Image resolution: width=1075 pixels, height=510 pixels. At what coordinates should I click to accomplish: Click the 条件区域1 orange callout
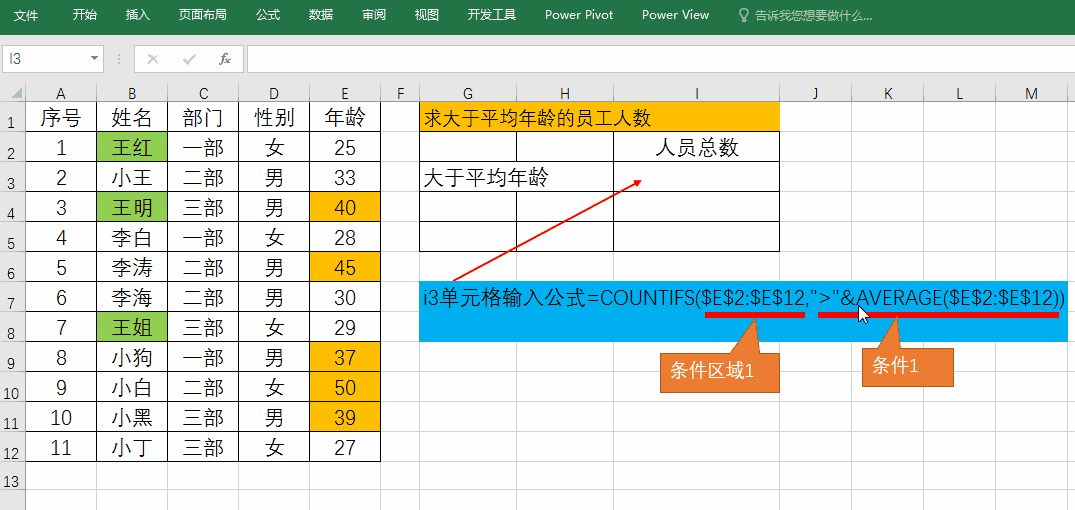tap(720, 372)
